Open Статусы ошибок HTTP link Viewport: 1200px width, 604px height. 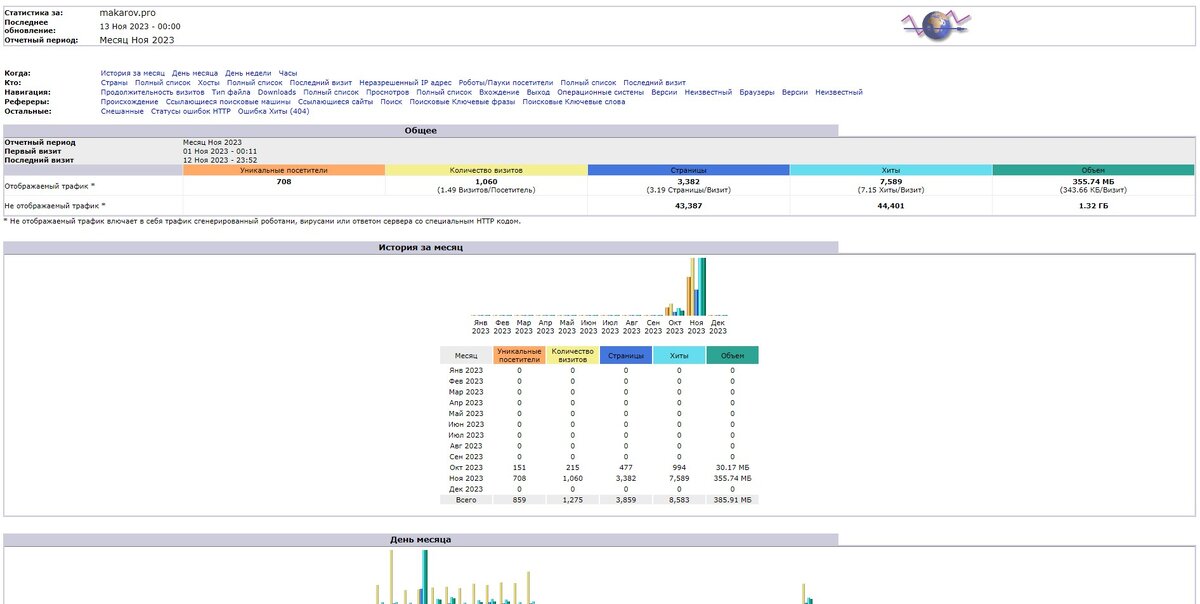coord(191,111)
